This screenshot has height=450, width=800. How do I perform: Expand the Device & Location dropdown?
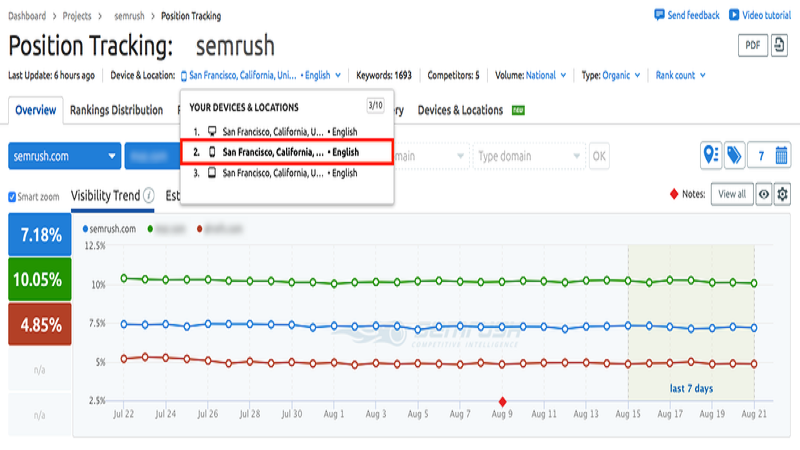[x=261, y=76]
